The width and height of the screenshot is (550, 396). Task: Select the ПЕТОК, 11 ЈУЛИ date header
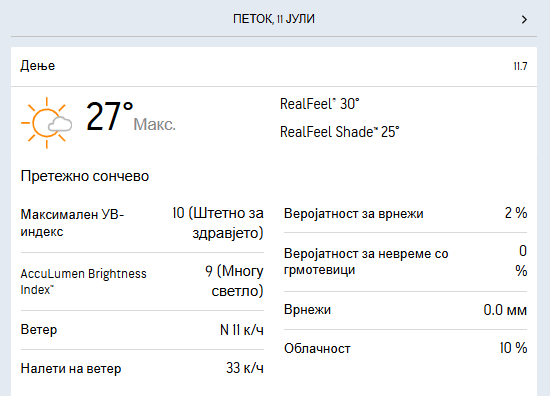point(274,19)
